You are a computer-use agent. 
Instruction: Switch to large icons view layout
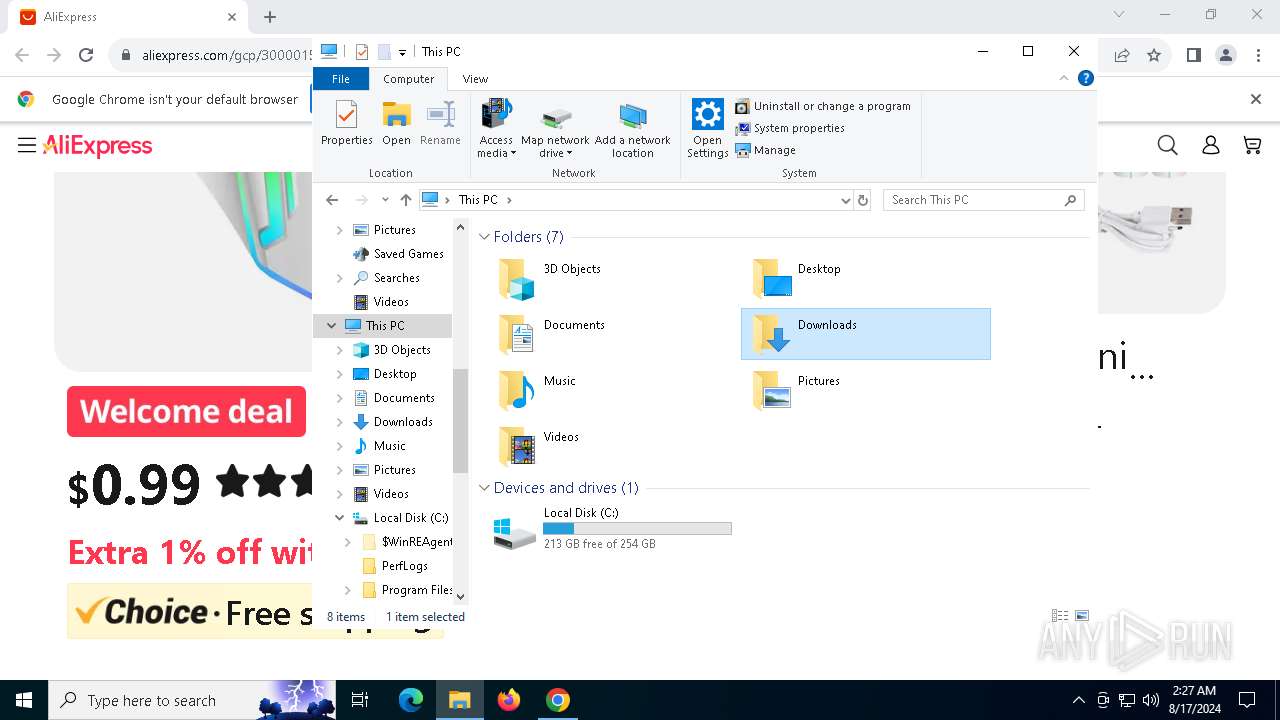(x=1081, y=616)
